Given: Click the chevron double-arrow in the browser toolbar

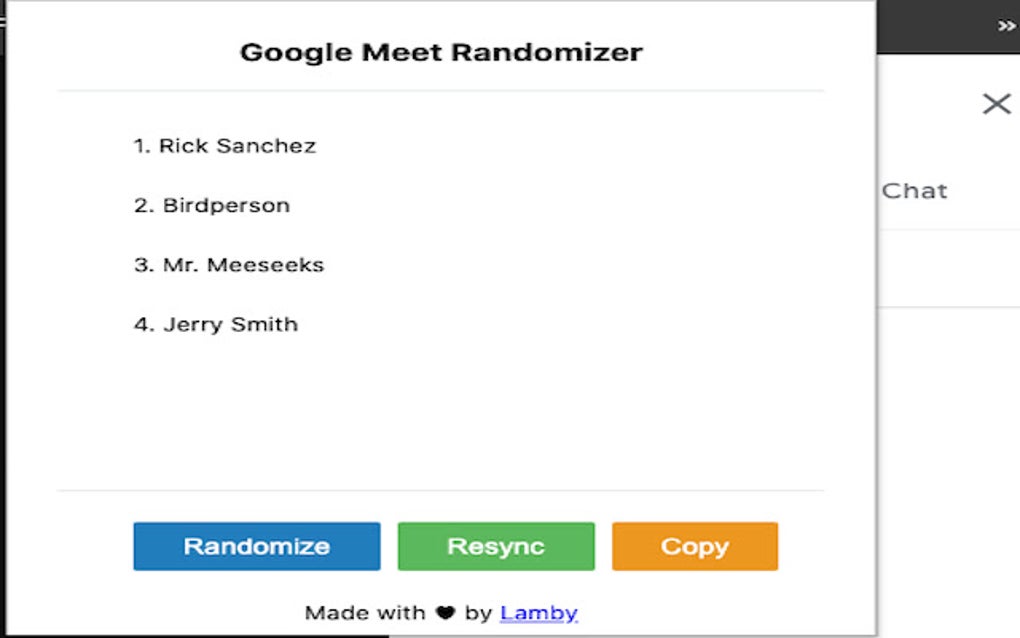Looking at the screenshot, I should [1005, 23].
